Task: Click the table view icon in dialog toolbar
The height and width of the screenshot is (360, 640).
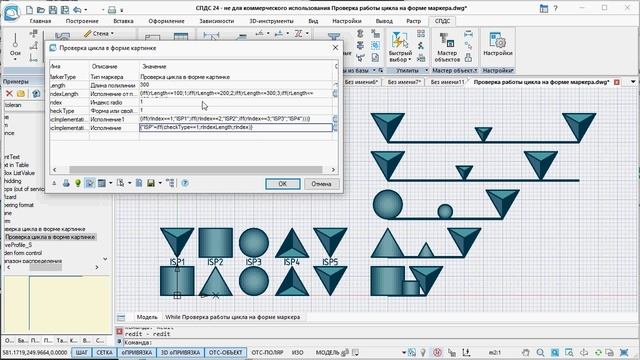Action: (102, 183)
